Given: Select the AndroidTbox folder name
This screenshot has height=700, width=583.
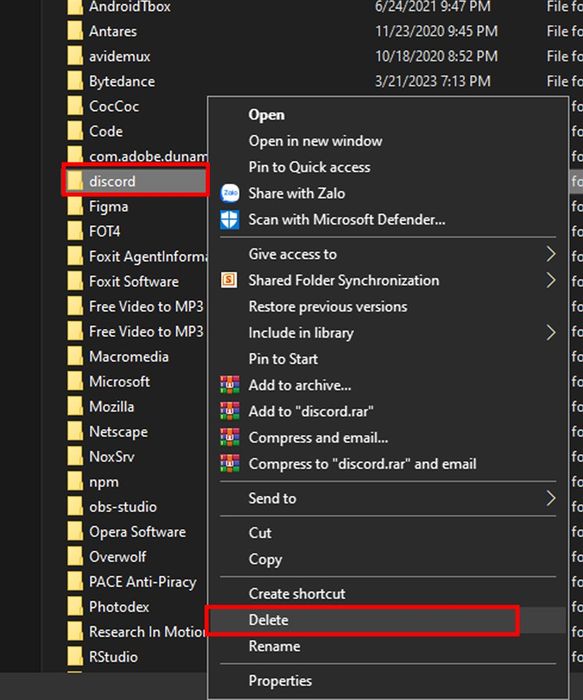Looking at the screenshot, I should coord(130,7).
